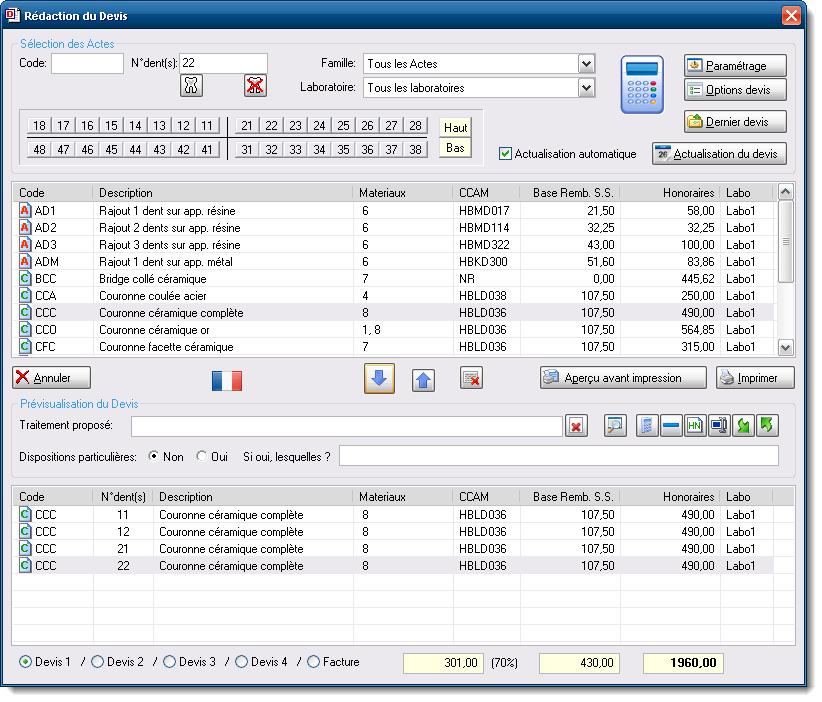822x702 pixels.
Task: Click the blue calculator icon
Action: 642,85
